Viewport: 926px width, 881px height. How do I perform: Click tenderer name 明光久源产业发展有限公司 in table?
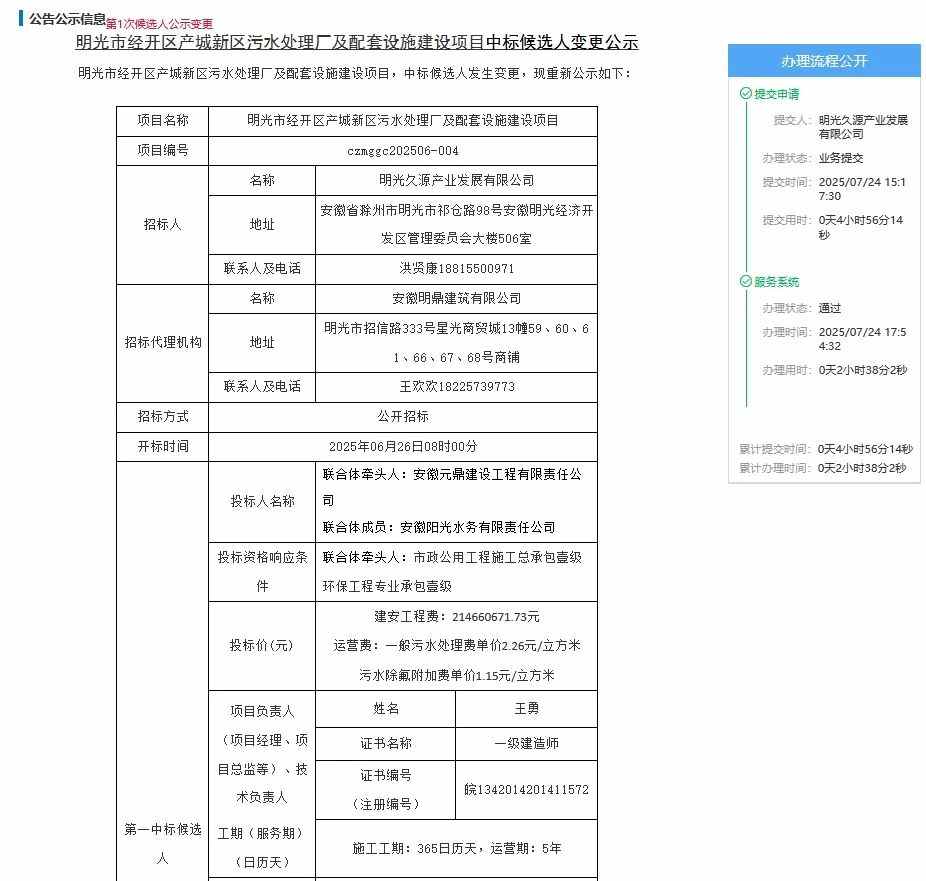456,181
